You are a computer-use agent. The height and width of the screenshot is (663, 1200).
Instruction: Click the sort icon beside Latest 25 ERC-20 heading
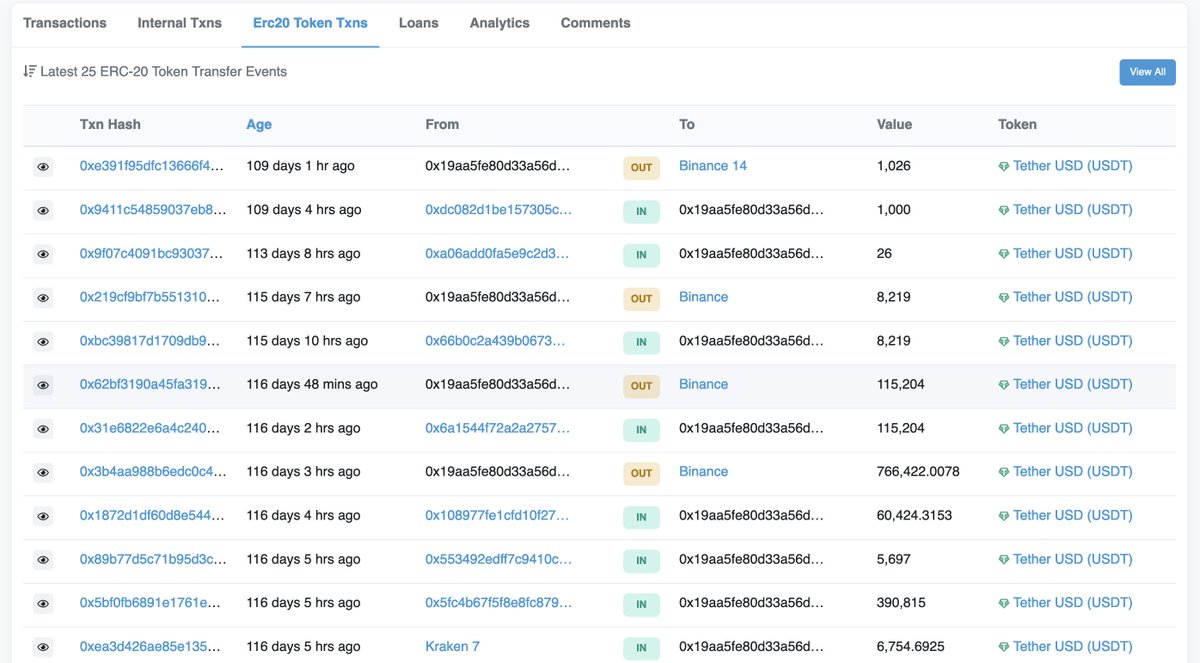click(29, 72)
